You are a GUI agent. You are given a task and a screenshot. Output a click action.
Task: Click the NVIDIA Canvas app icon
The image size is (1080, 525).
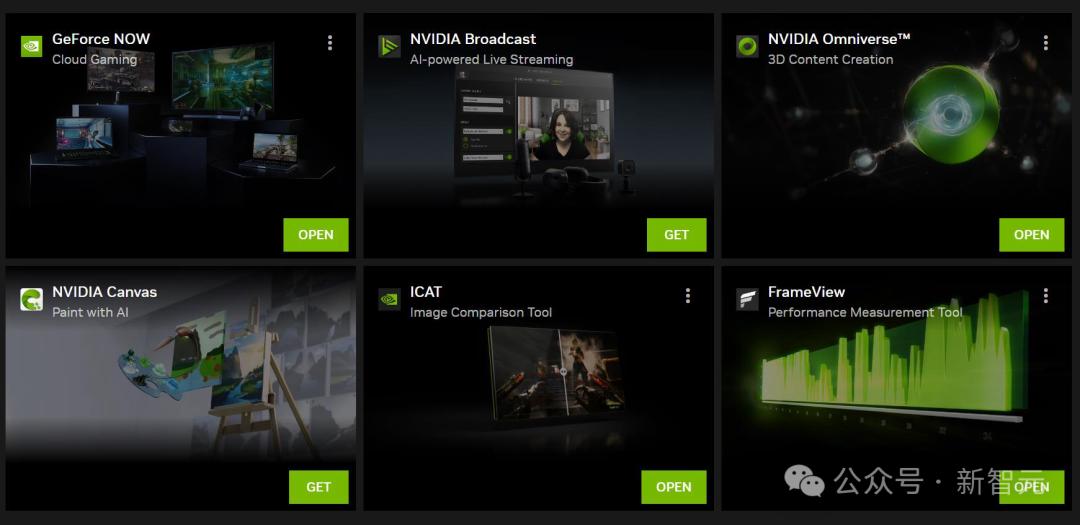[32, 299]
